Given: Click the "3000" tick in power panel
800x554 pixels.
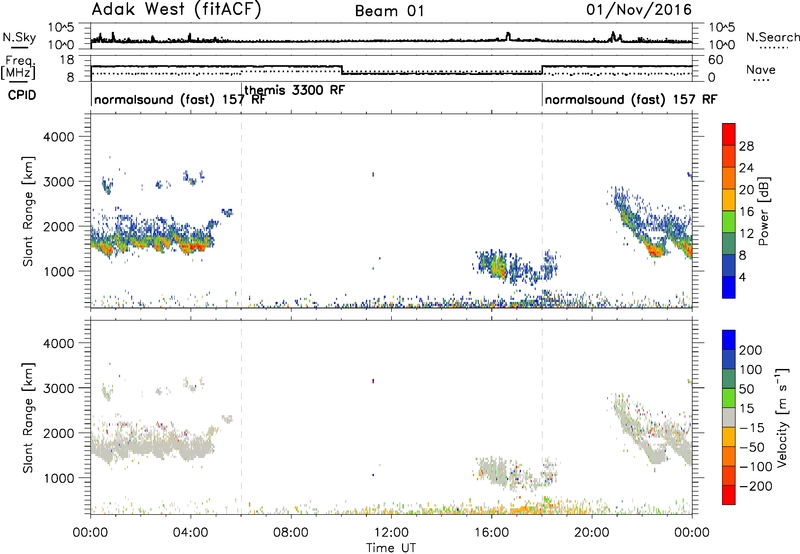Looking at the screenshot, I should 59,182.
